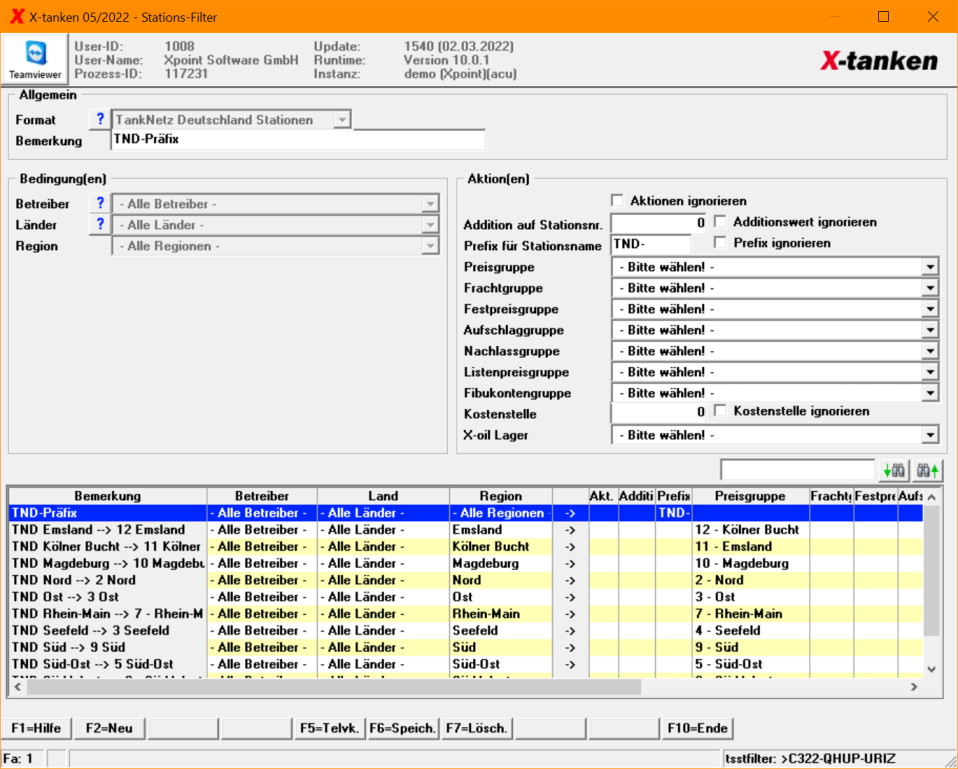The width and height of the screenshot is (958, 769).
Task: Select row TND Süd-Ost --> 5 Süd-Ost
Action: point(466,664)
